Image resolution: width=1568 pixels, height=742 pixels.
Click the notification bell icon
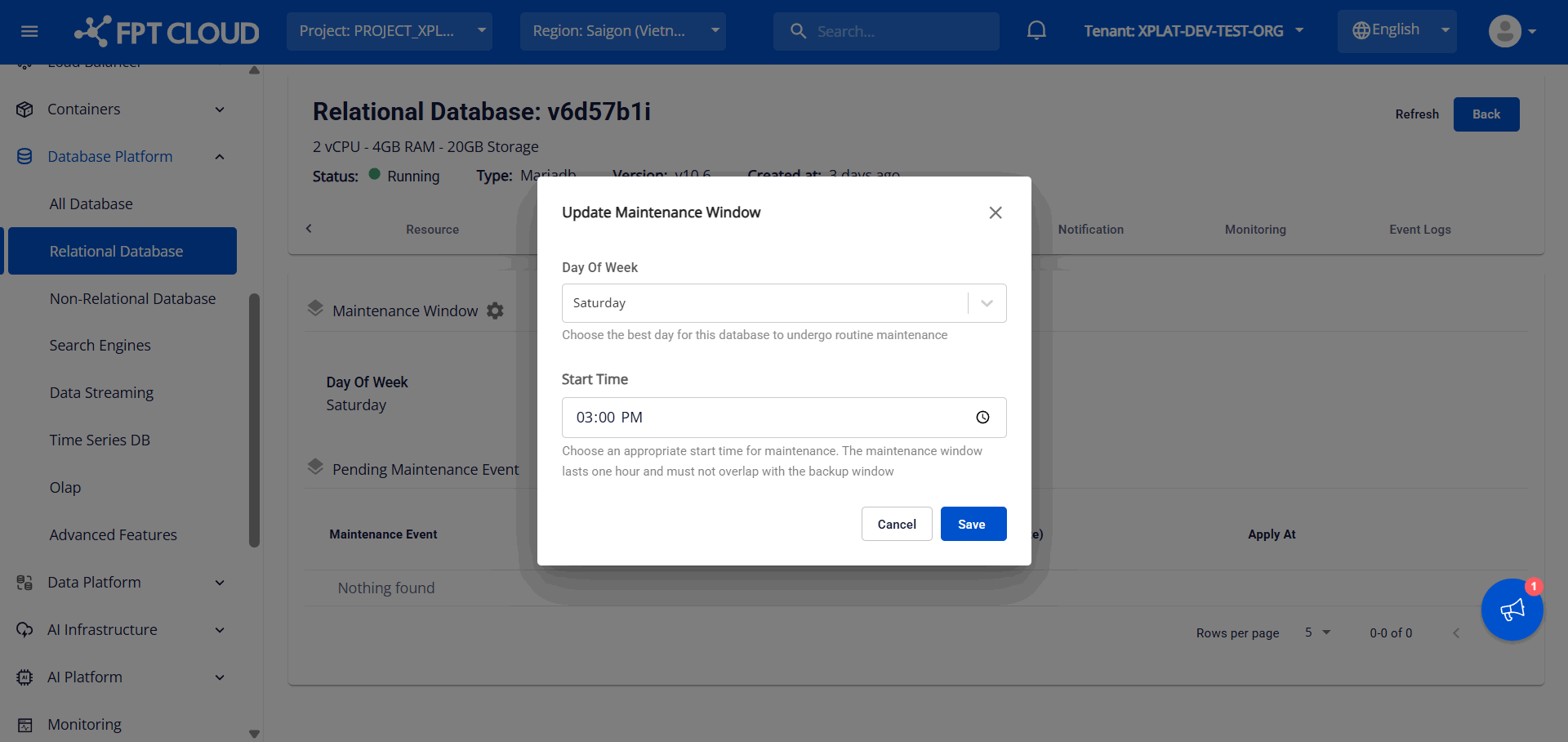(x=1036, y=31)
